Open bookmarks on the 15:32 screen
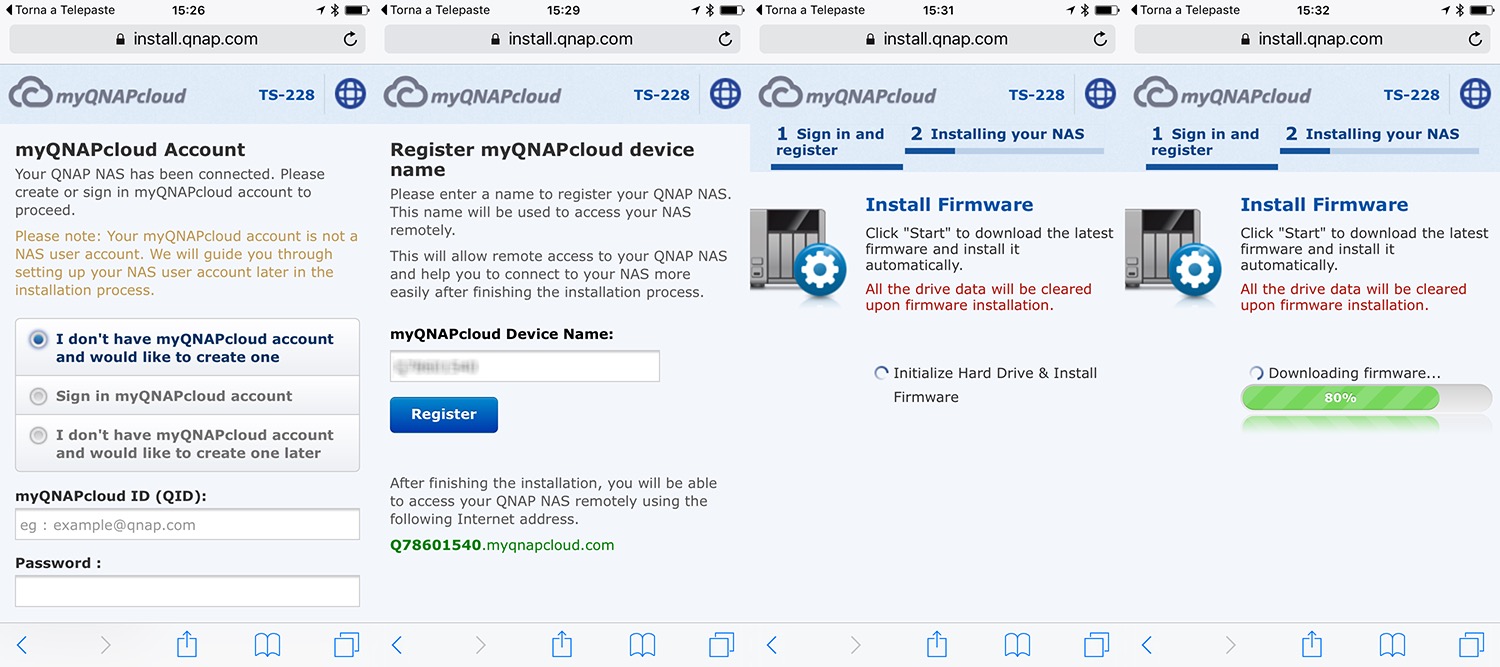The image size is (1500, 667). 1392,645
